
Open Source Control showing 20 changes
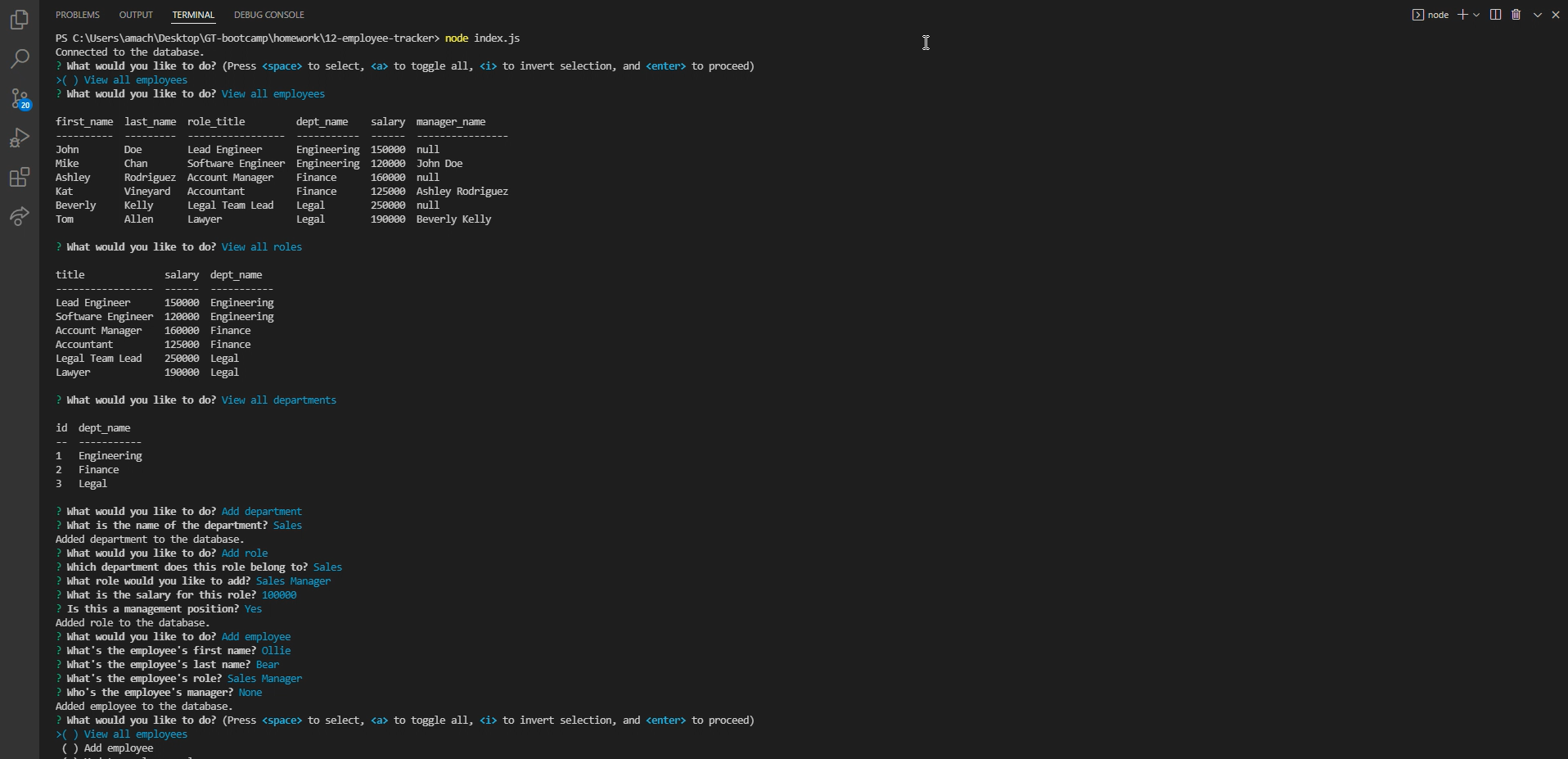[20, 98]
